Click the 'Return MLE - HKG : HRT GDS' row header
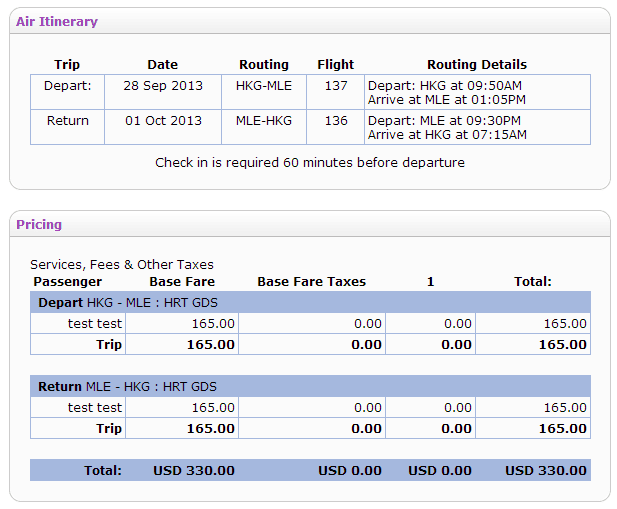The width and height of the screenshot is (617, 509). pyautogui.click(x=128, y=386)
